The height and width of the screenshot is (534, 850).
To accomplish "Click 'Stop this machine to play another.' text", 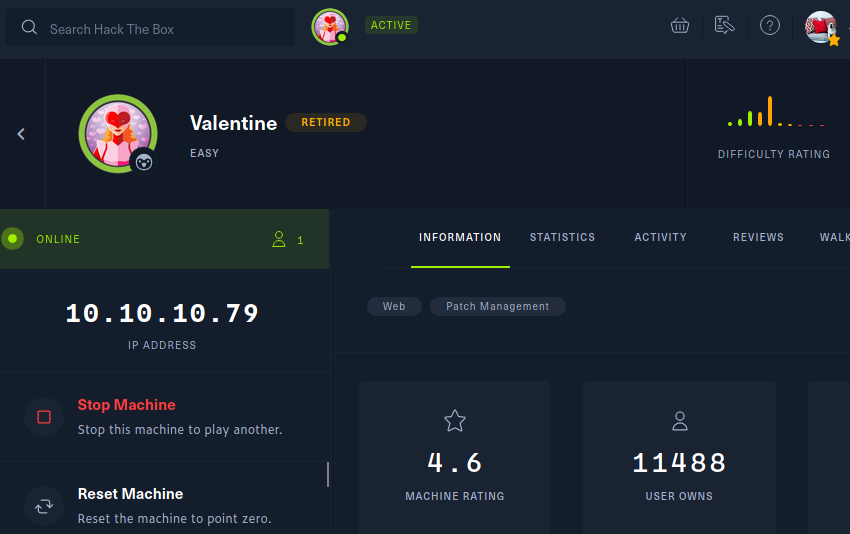I will 180,429.
